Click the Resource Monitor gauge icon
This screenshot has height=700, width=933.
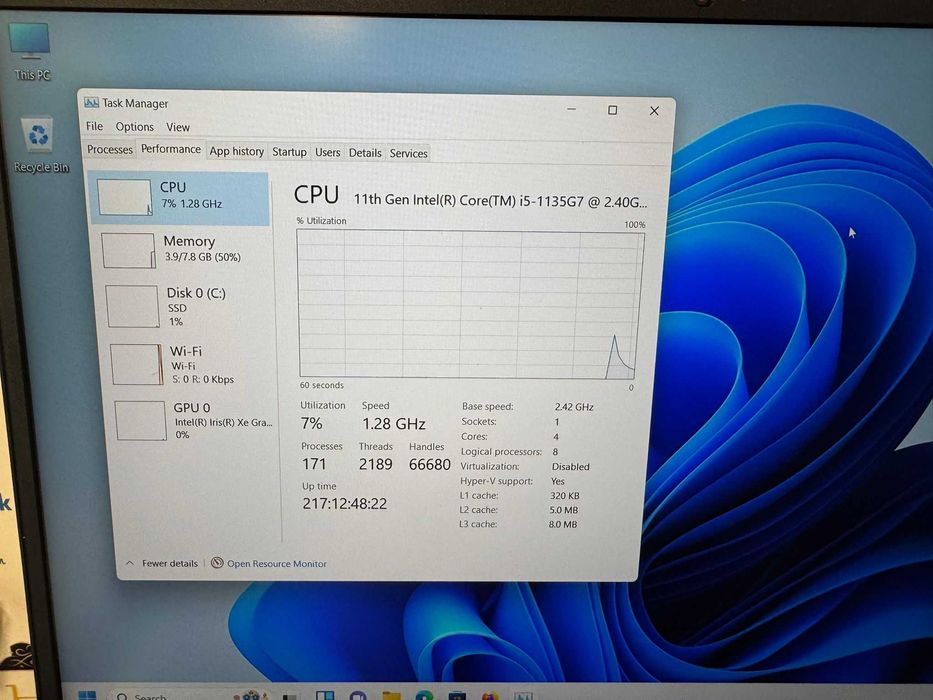tap(217, 562)
